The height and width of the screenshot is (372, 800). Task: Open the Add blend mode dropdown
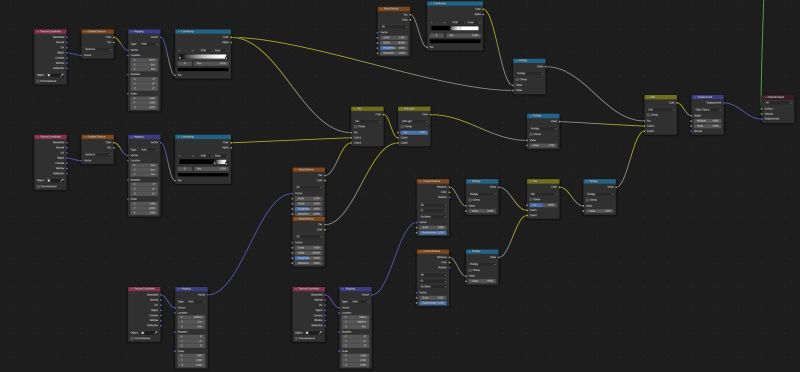click(661, 109)
